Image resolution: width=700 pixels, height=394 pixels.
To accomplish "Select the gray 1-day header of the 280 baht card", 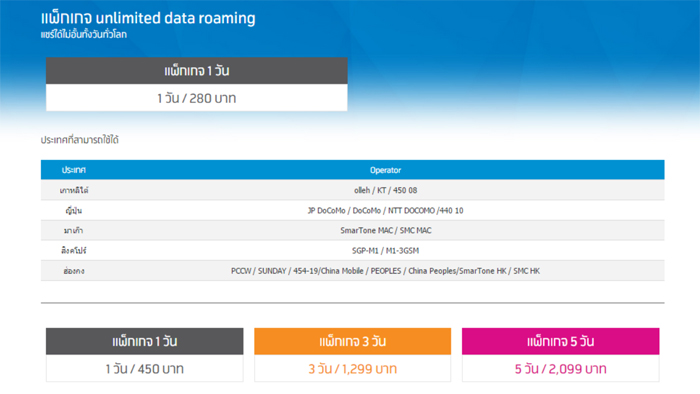I will 196,71.
